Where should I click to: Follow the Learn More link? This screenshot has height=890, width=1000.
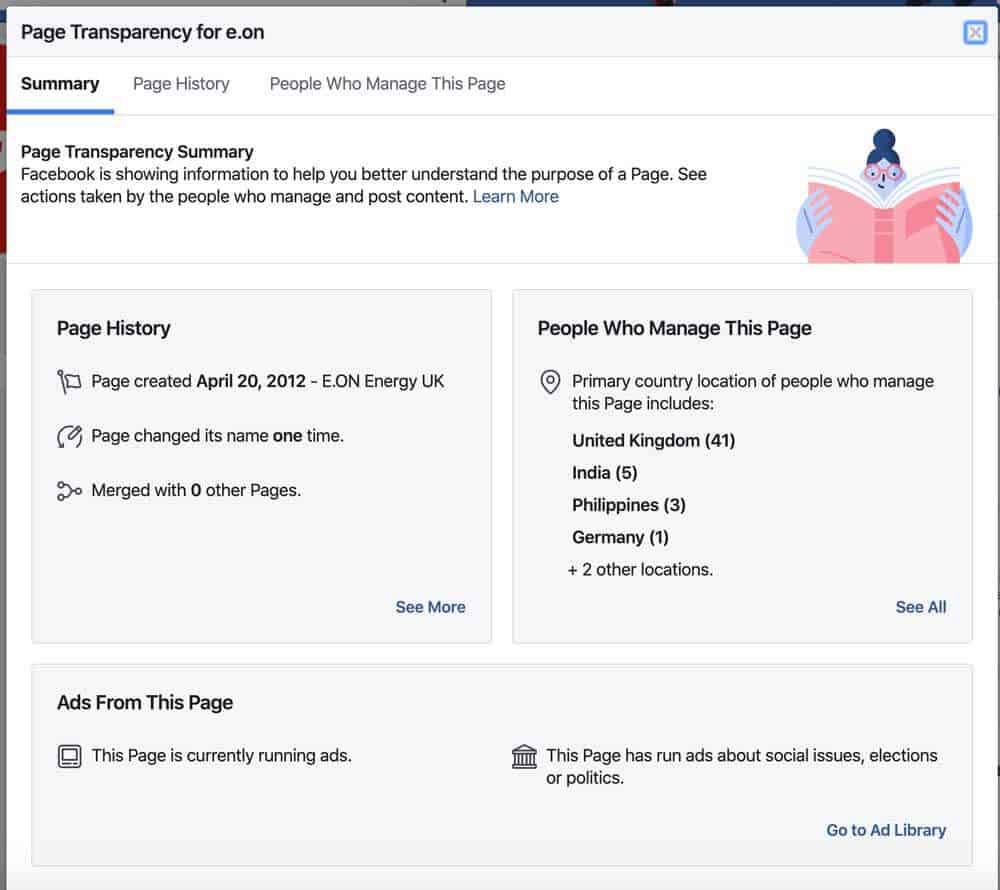pos(515,196)
